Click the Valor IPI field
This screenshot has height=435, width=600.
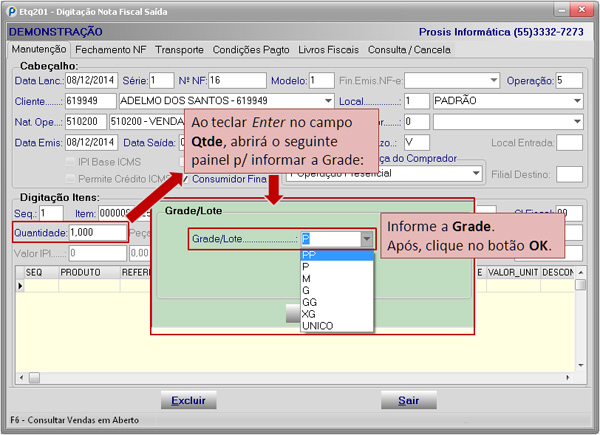[98, 253]
